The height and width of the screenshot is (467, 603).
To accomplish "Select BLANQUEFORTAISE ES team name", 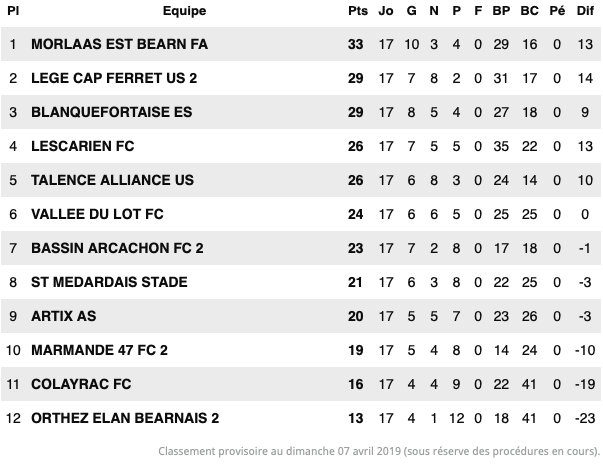I will tap(112, 112).
